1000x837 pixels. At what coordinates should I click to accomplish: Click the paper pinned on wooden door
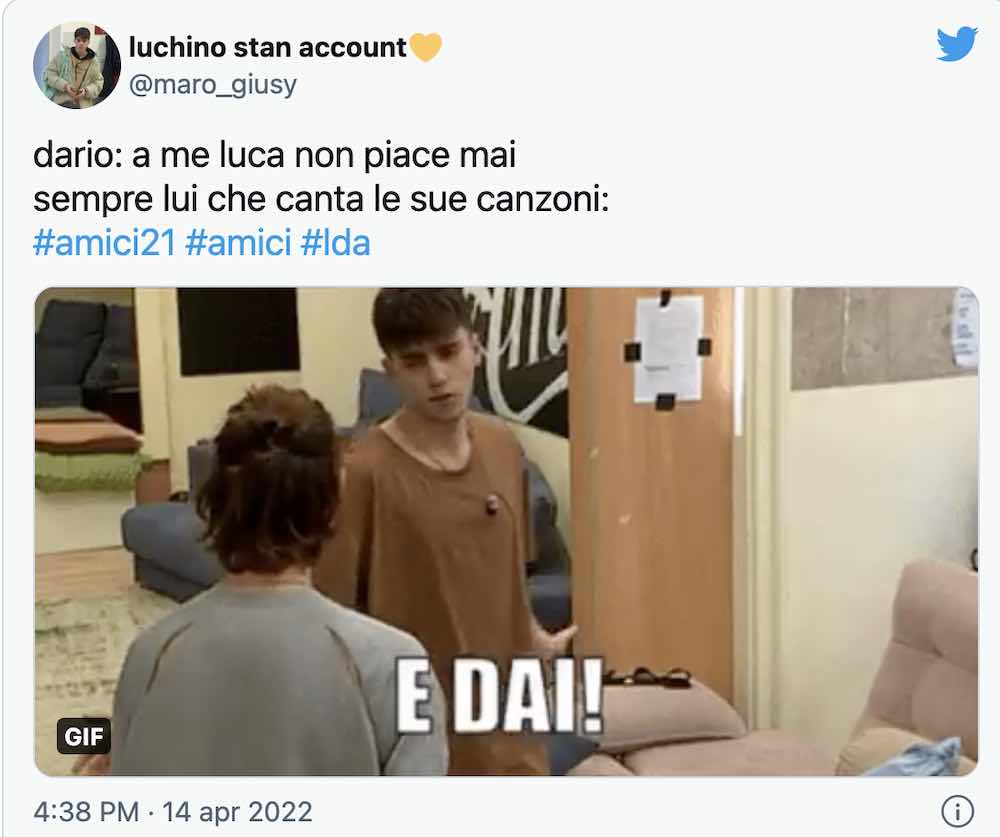(x=668, y=350)
